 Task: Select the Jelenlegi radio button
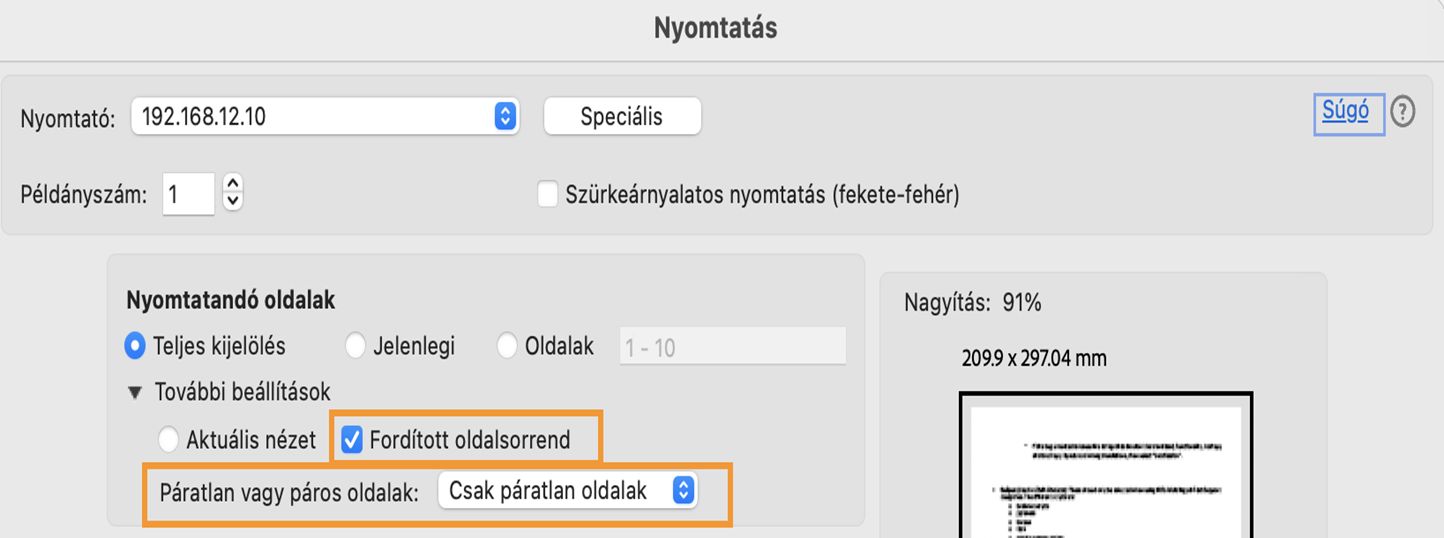point(355,346)
